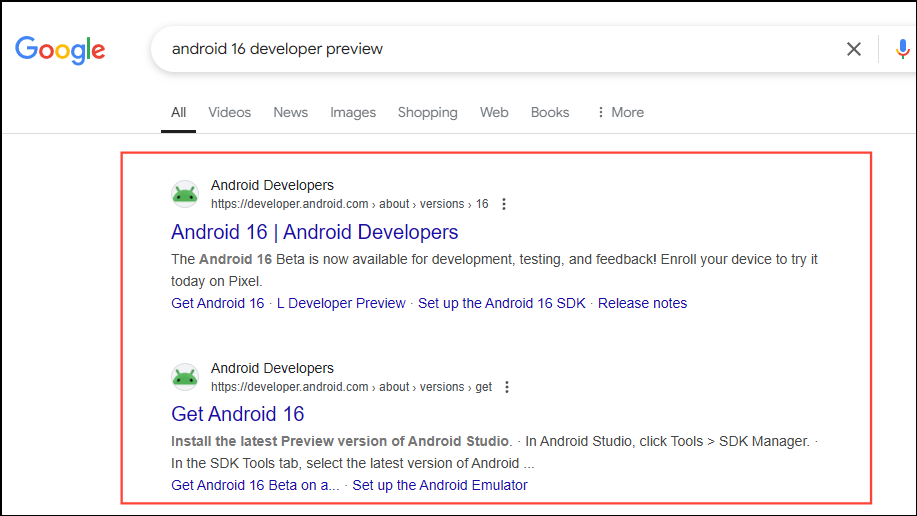Viewport: 917px width, 516px height.
Task: Open three-dot options for versions › 16 result
Action: [504, 204]
